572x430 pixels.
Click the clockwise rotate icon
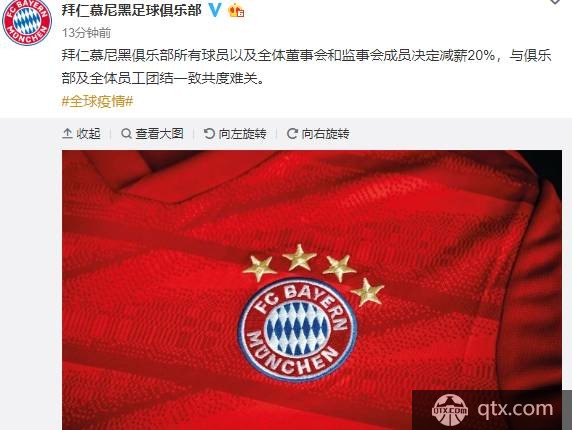point(292,133)
